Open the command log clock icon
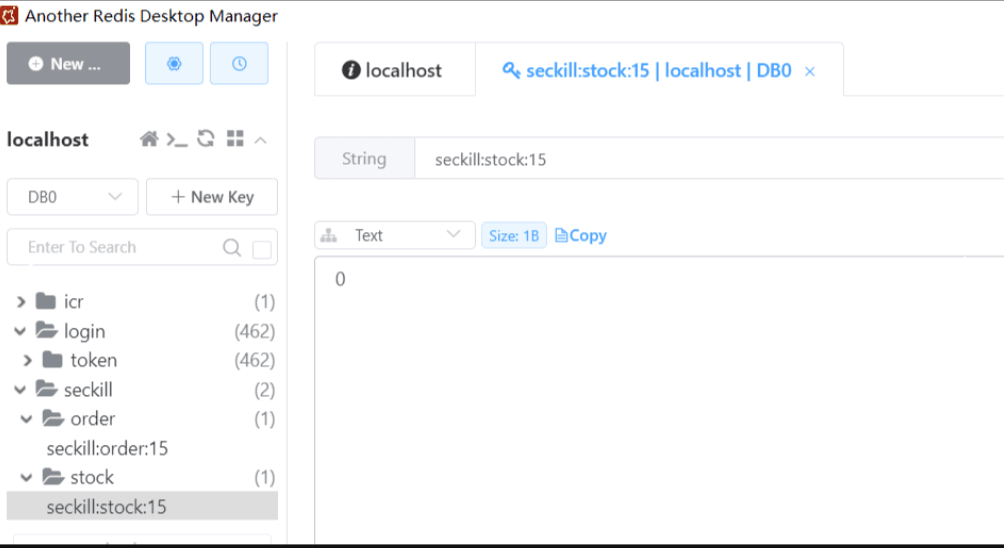 tap(239, 63)
